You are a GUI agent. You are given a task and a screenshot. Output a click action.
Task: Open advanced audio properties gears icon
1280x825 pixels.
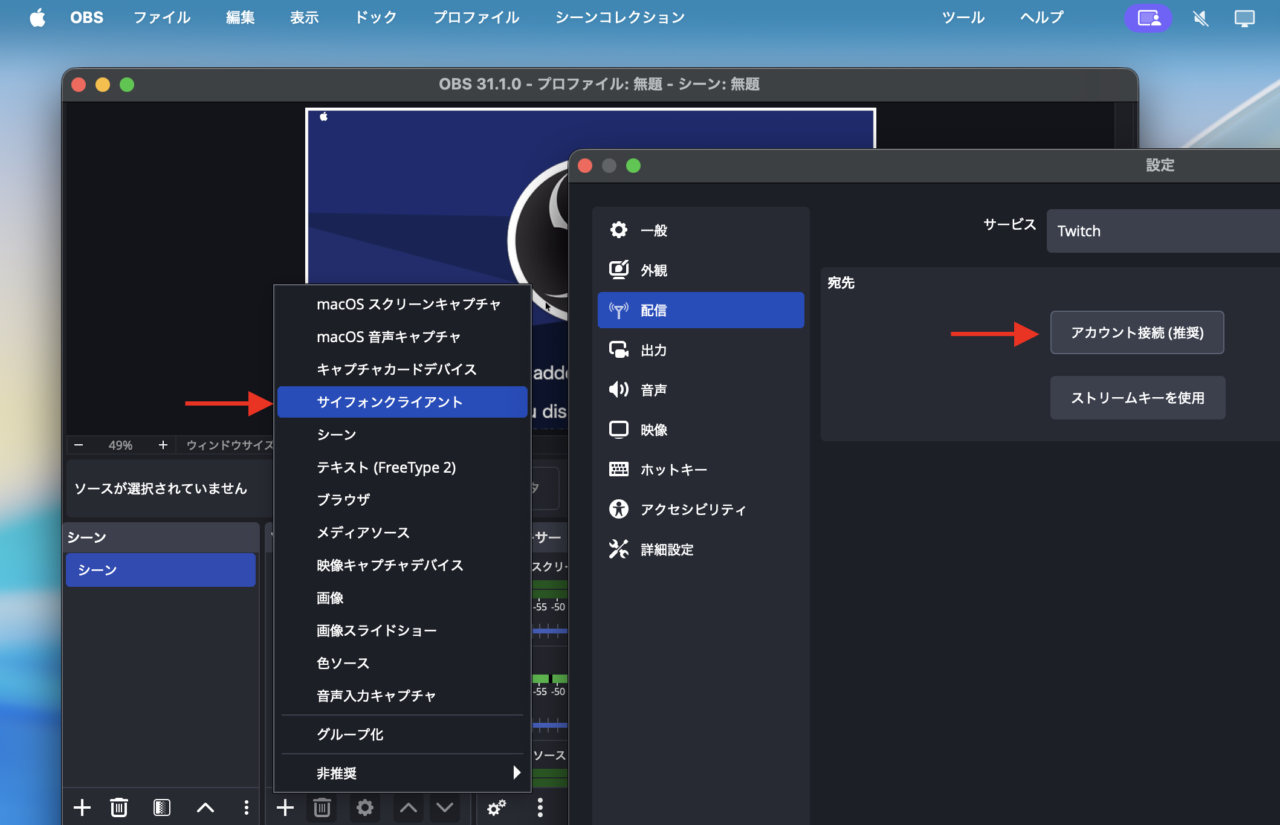coord(496,807)
